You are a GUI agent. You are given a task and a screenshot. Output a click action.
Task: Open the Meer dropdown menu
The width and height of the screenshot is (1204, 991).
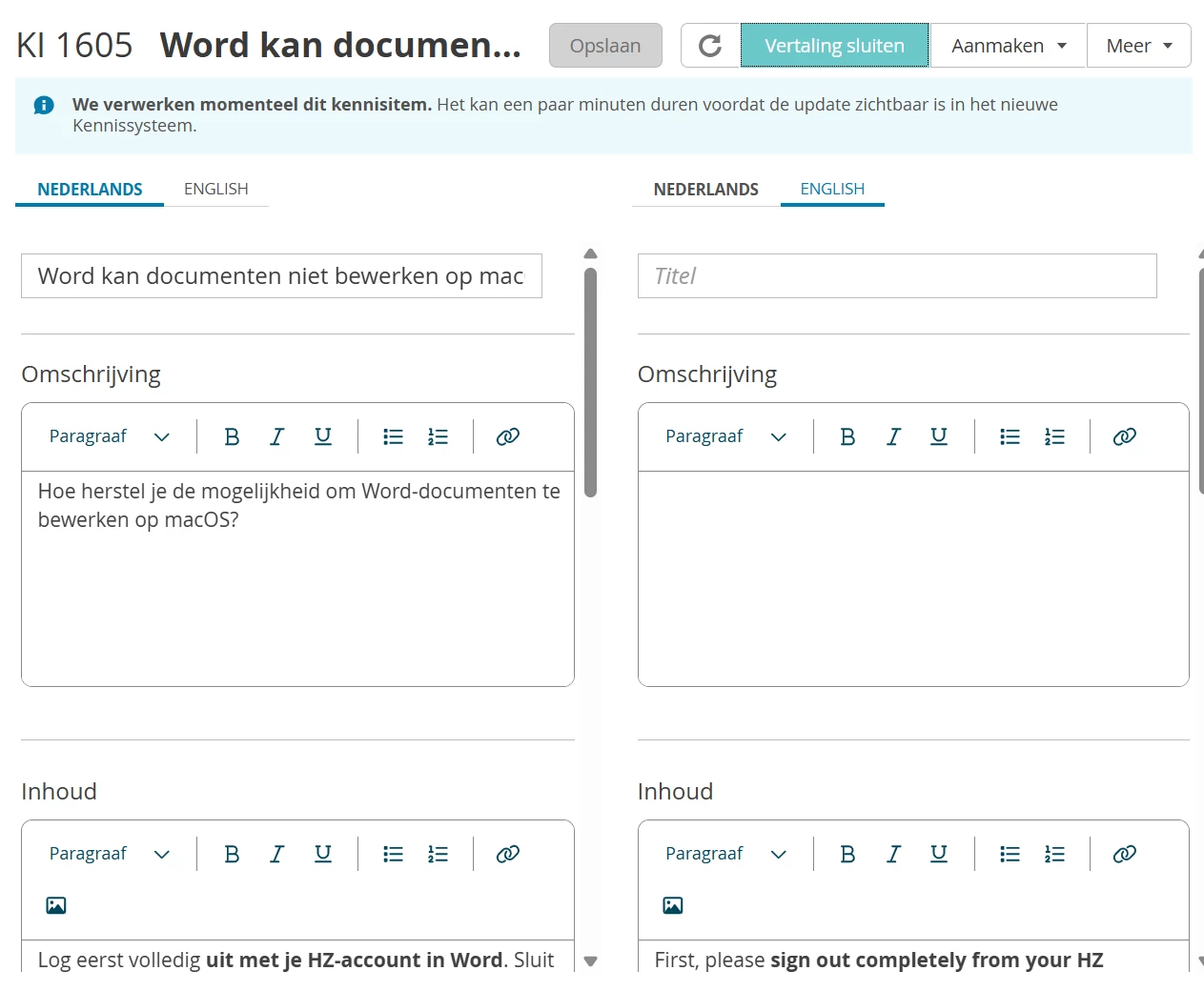pos(1139,46)
